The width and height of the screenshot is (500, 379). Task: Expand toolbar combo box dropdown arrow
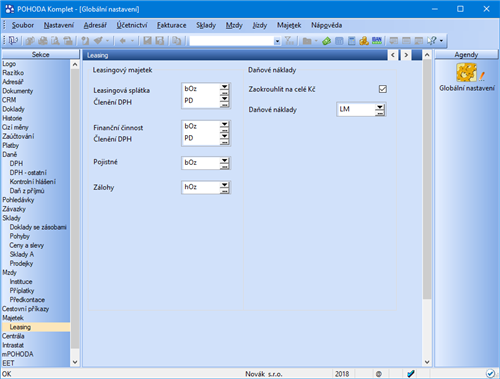coord(277,41)
